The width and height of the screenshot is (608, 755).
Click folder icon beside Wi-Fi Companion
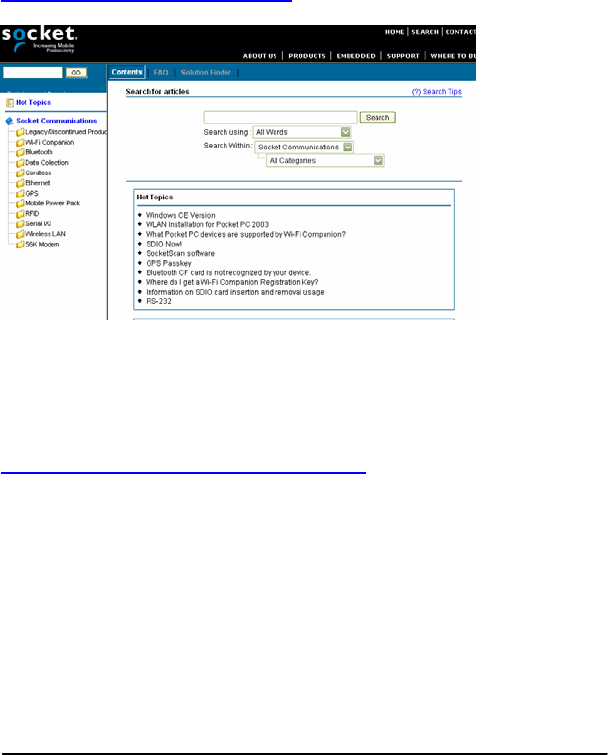click(20, 143)
